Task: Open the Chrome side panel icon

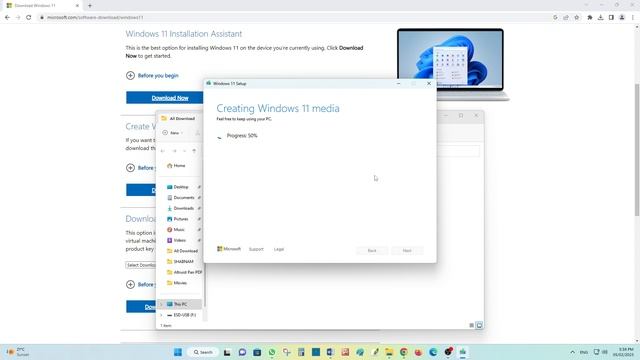Action: 611,18
